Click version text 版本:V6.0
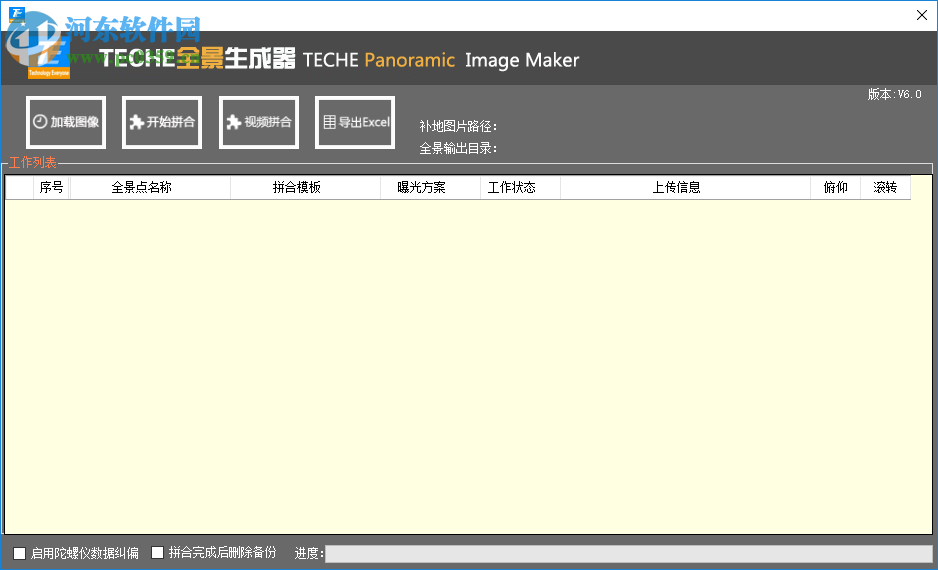Viewport: 938px width, 570px height. (x=894, y=94)
